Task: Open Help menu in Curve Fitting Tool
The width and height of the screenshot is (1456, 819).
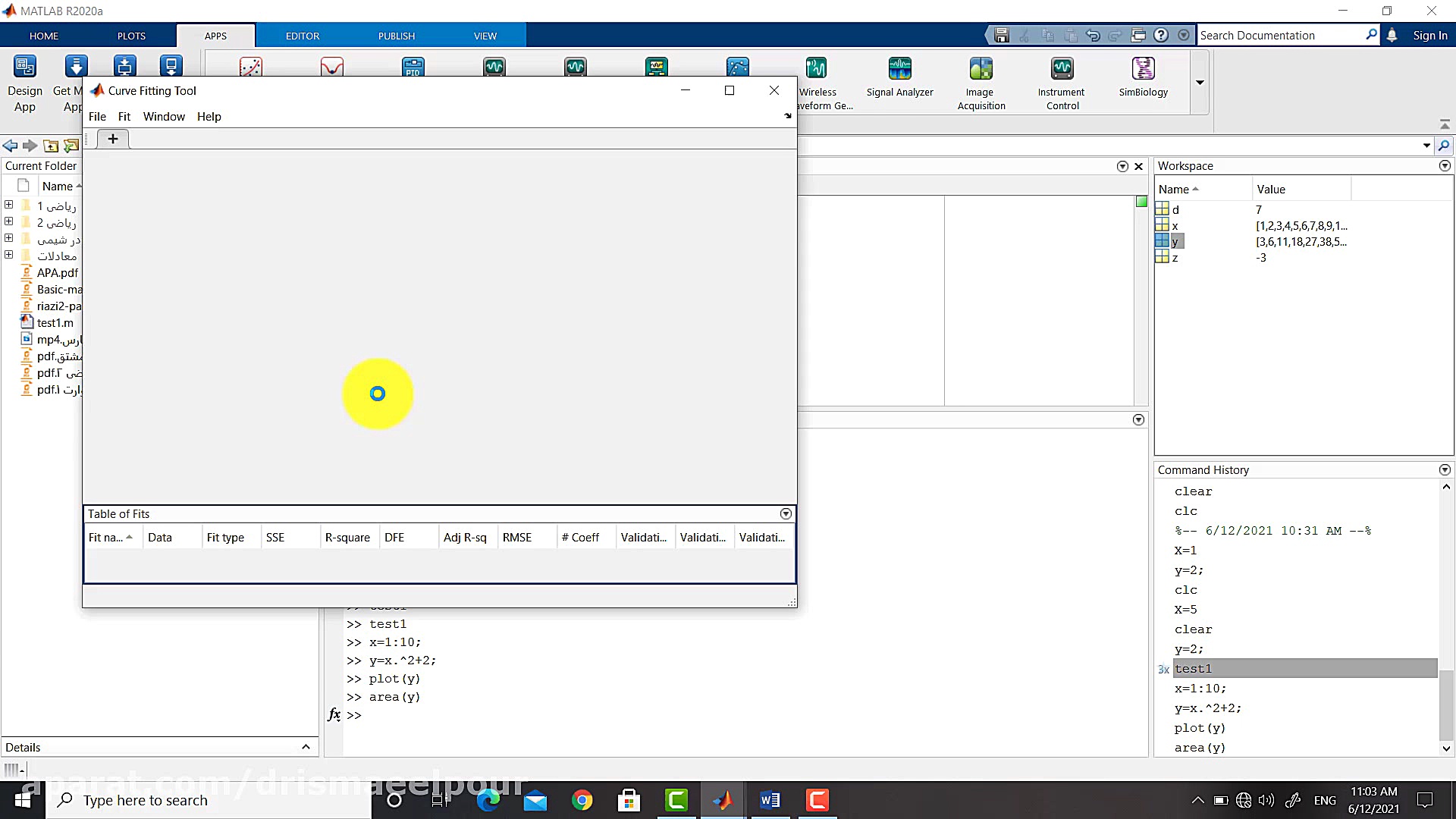Action: point(209,116)
